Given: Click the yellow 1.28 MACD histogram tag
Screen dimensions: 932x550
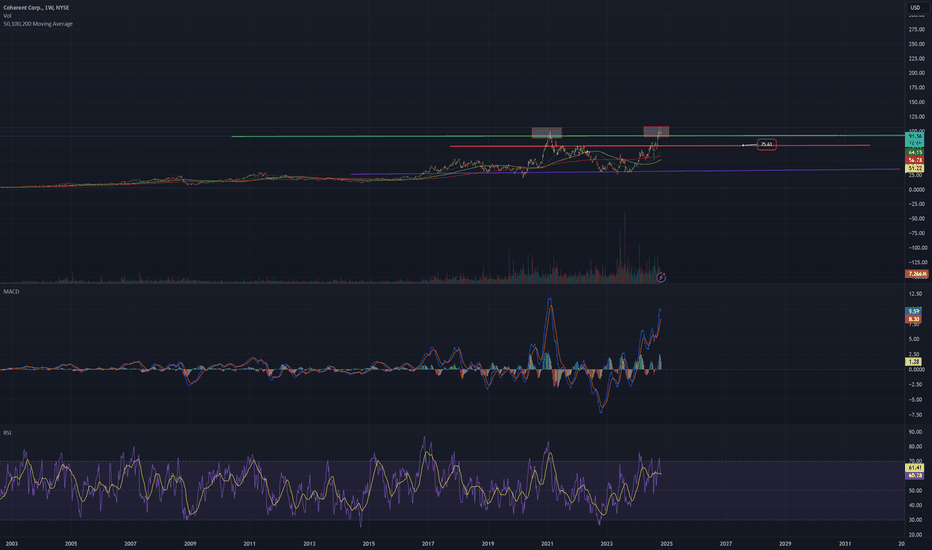Looking at the screenshot, I should coord(913,362).
